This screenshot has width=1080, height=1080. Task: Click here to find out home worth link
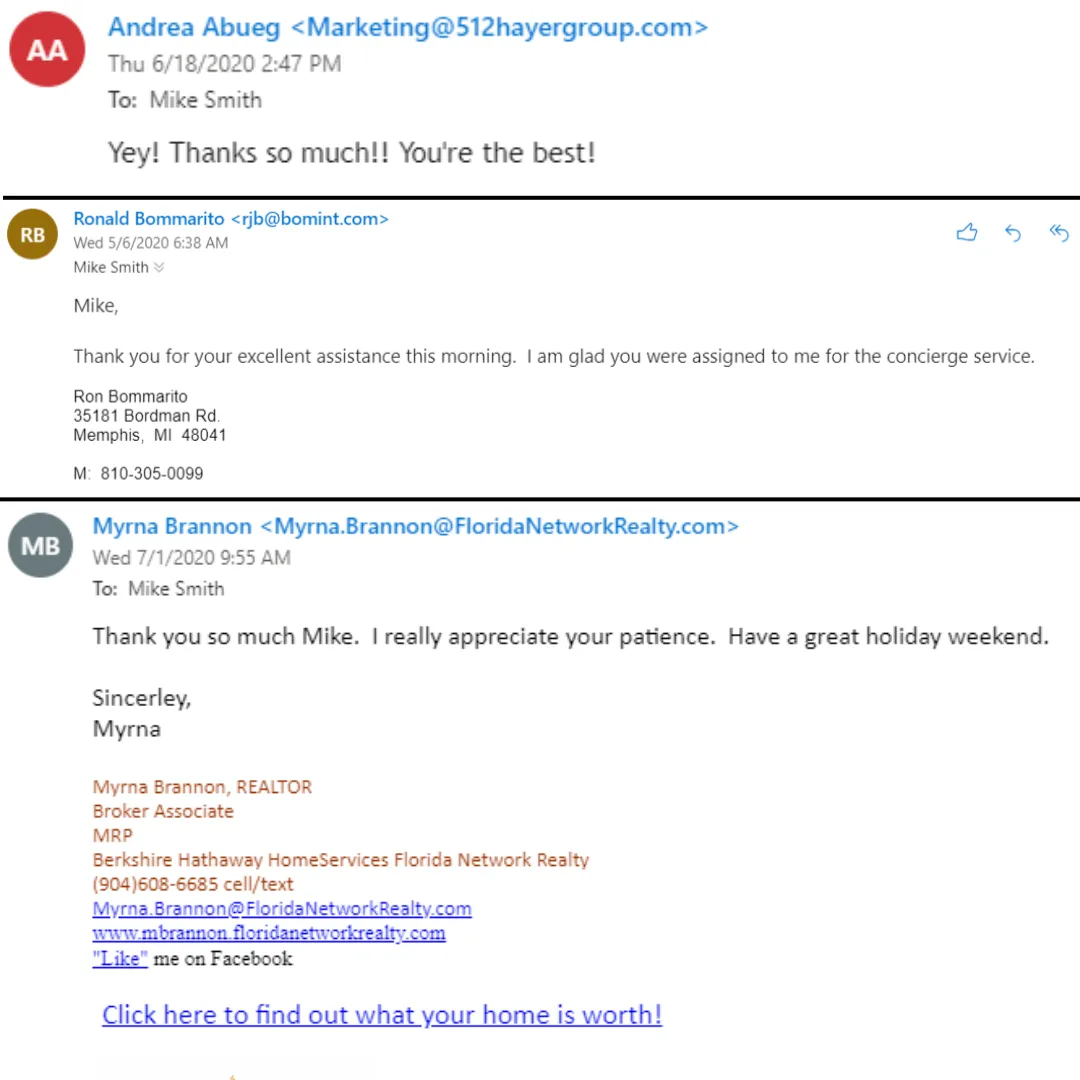(382, 1015)
